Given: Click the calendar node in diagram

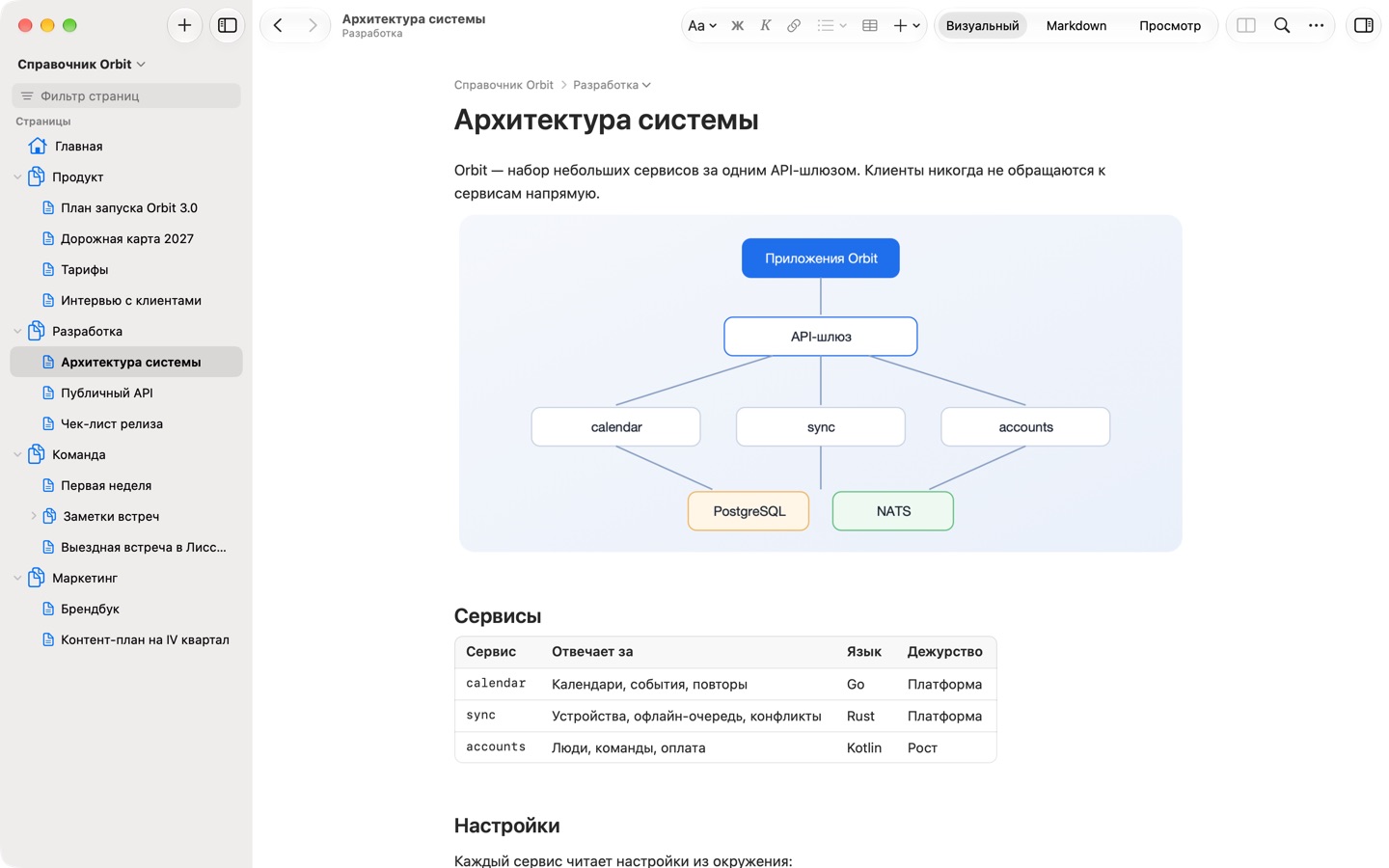Looking at the screenshot, I should coord(616,427).
